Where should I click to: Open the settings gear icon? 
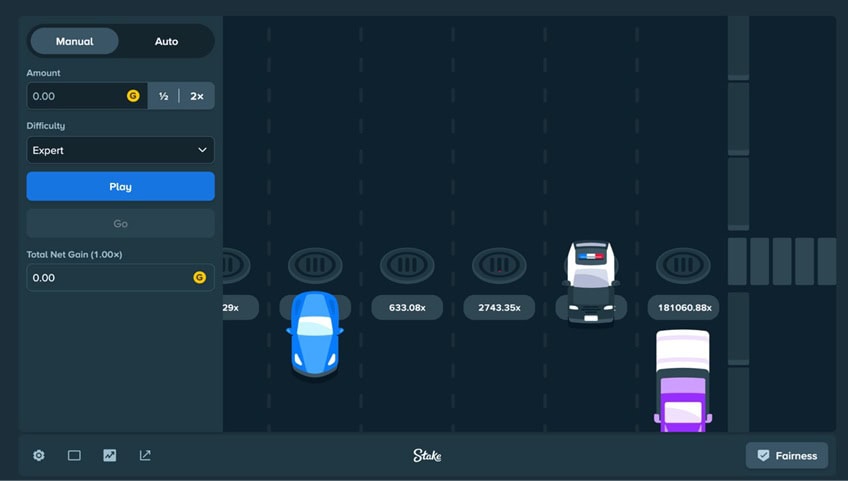(39, 456)
